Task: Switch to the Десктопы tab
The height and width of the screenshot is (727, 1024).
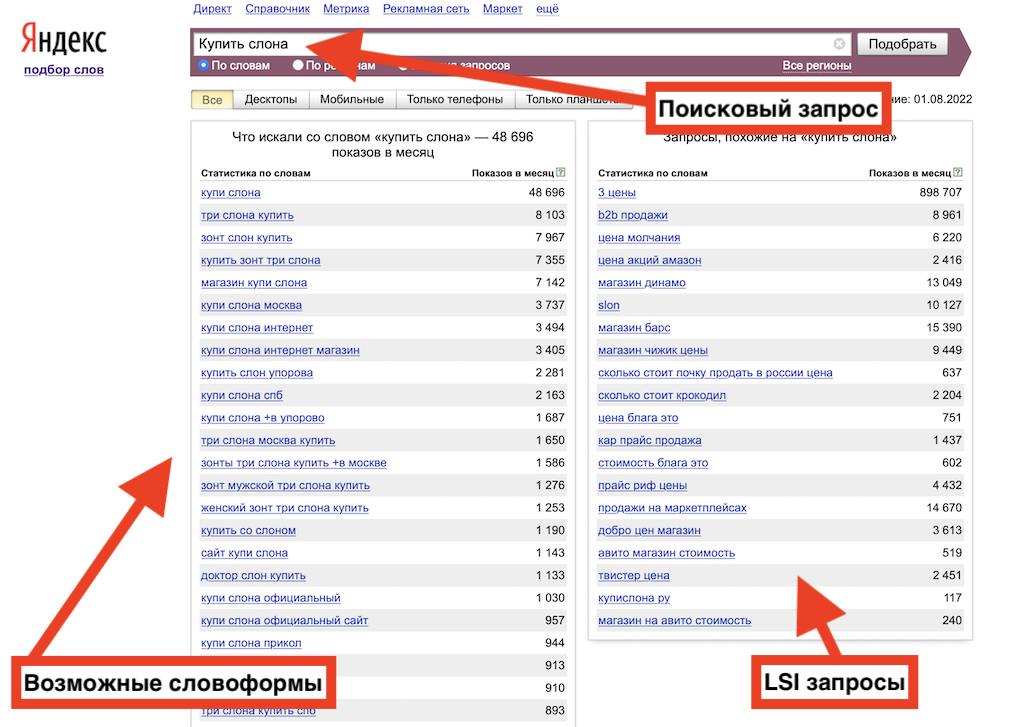Action: [x=270, y=99]
